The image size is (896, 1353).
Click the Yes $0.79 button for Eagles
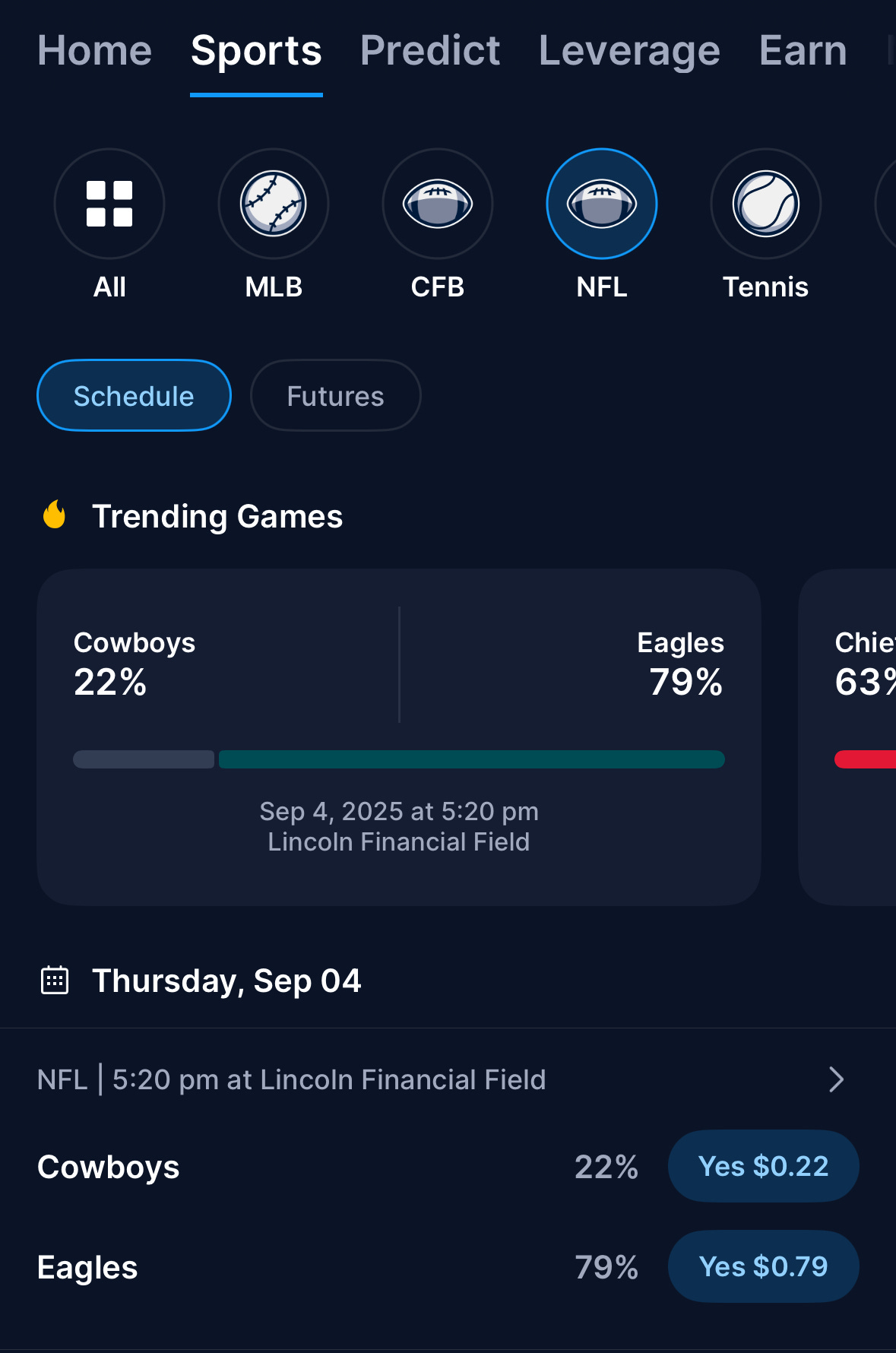pos(763,1266)
